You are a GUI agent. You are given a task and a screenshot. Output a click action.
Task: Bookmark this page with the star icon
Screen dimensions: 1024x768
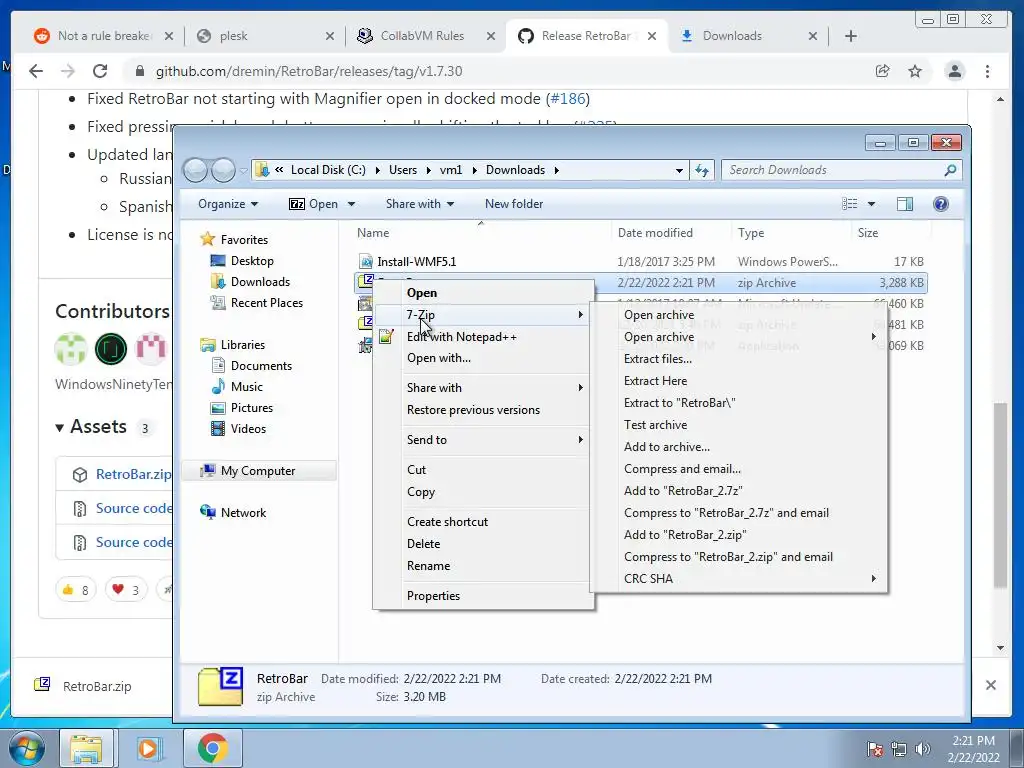(x=915, y=71)
